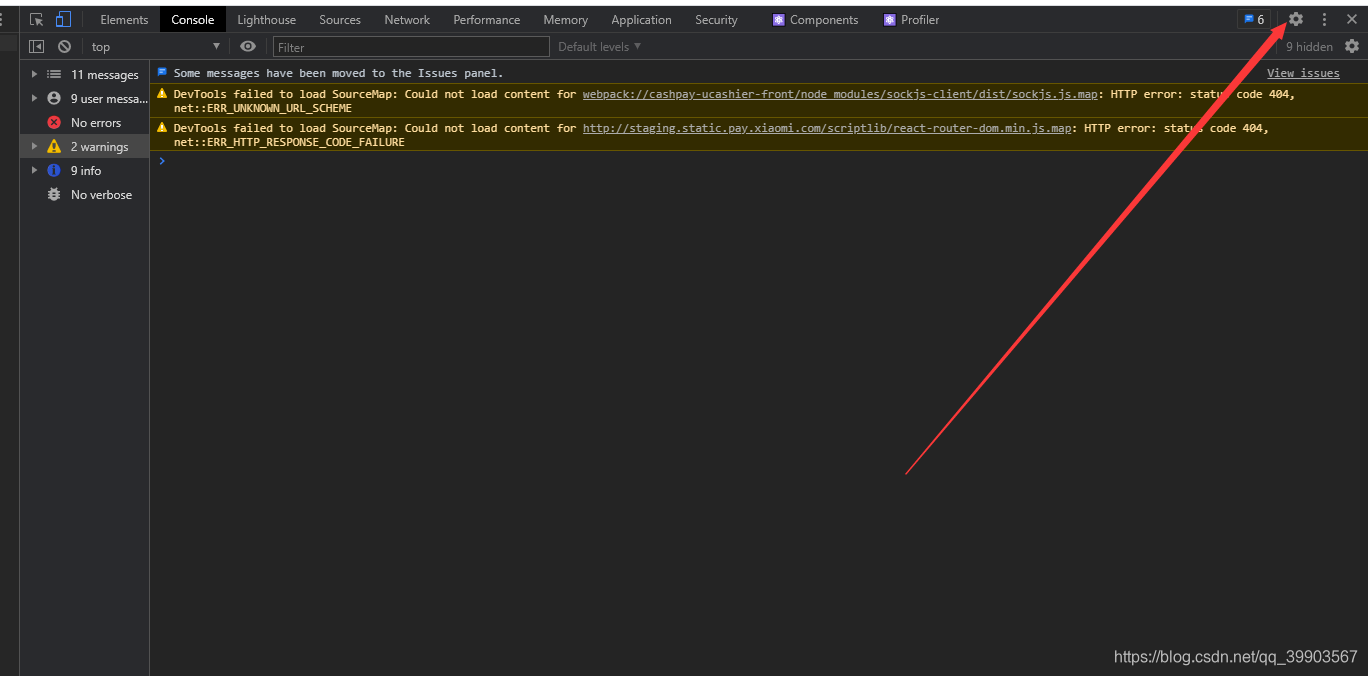Open the console settings gear next to hidden count
This screenshot has height=676, width=1368.
click(1352, 46)
